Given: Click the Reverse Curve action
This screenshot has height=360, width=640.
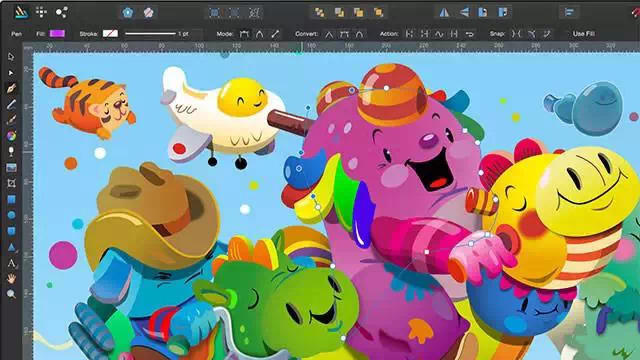Looking at the screenshot, I should tap(470, 34).
